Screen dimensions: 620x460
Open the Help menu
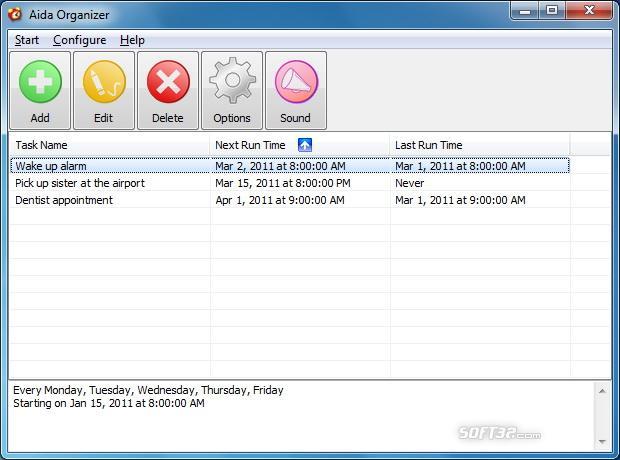(132, 40)
